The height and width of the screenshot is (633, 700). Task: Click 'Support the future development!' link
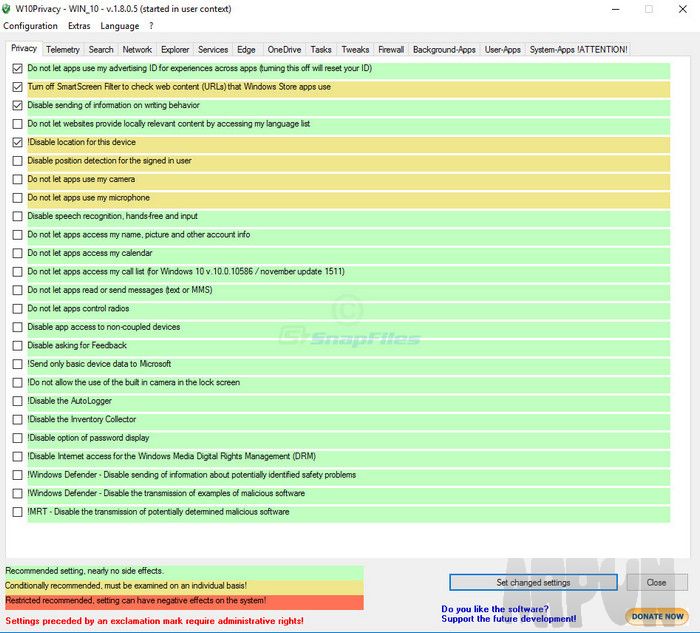(508, 619)
